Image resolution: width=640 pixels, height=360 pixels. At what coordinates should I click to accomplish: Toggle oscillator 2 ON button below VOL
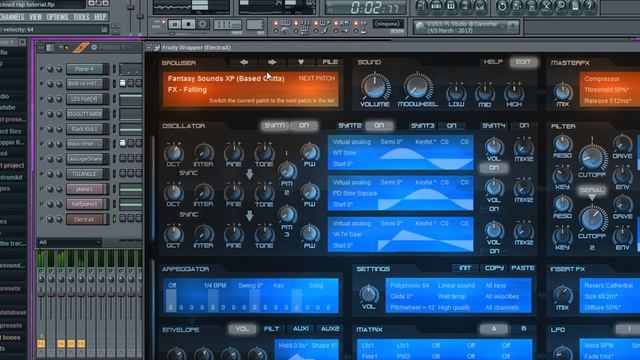[493, 209]
